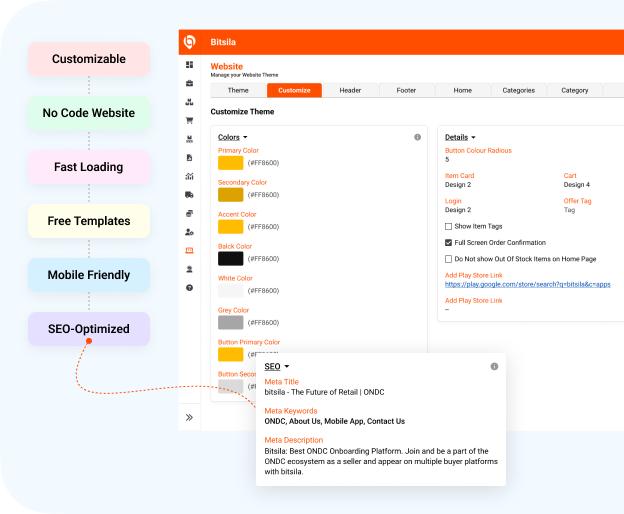The width and height of the screenshot is (624, 514).
Task: Open the dashboard grid icon in sidebar
Action: pos(189,65)
